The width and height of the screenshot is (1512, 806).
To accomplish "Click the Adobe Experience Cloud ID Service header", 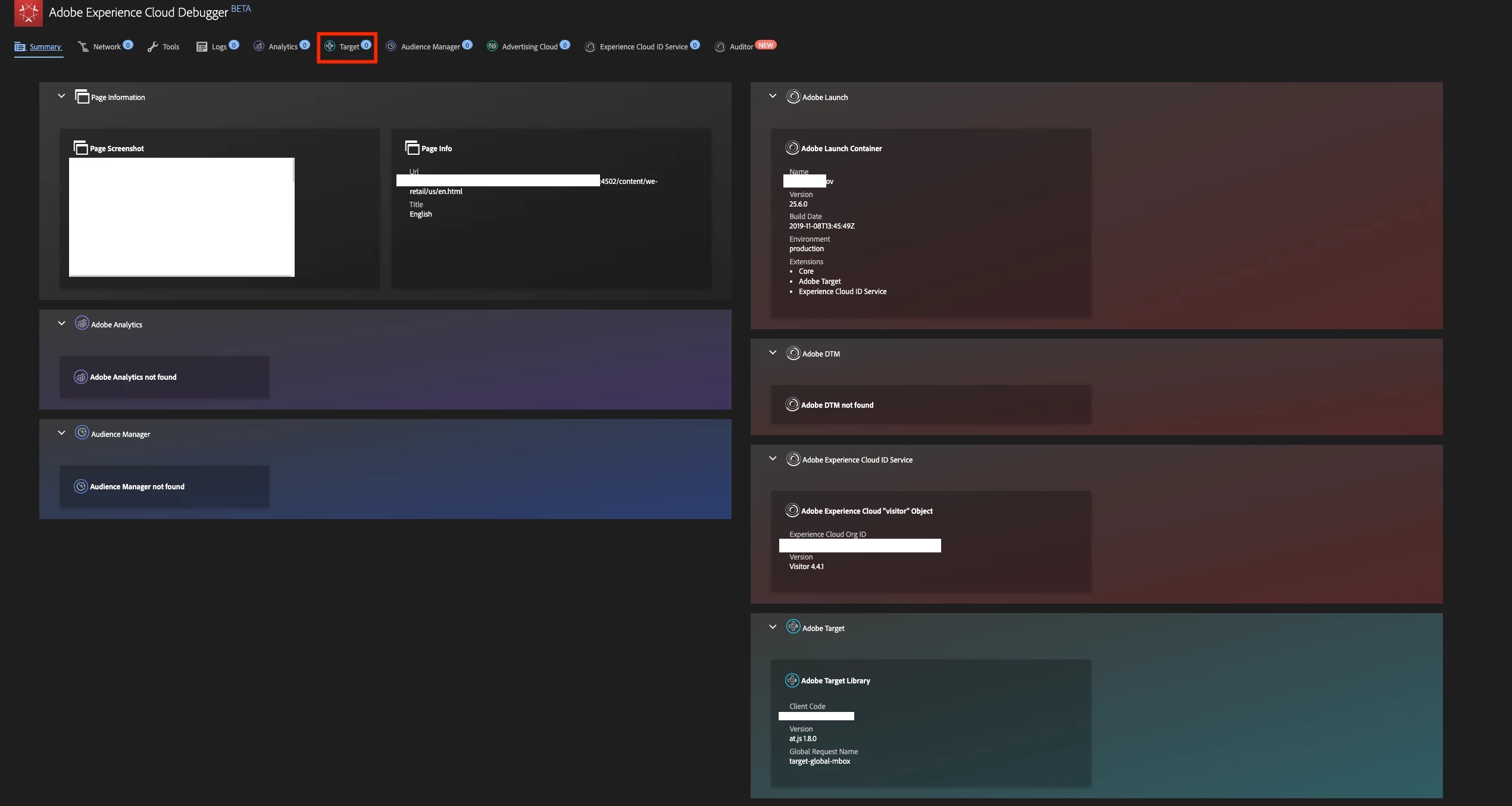I will point(857,460).
